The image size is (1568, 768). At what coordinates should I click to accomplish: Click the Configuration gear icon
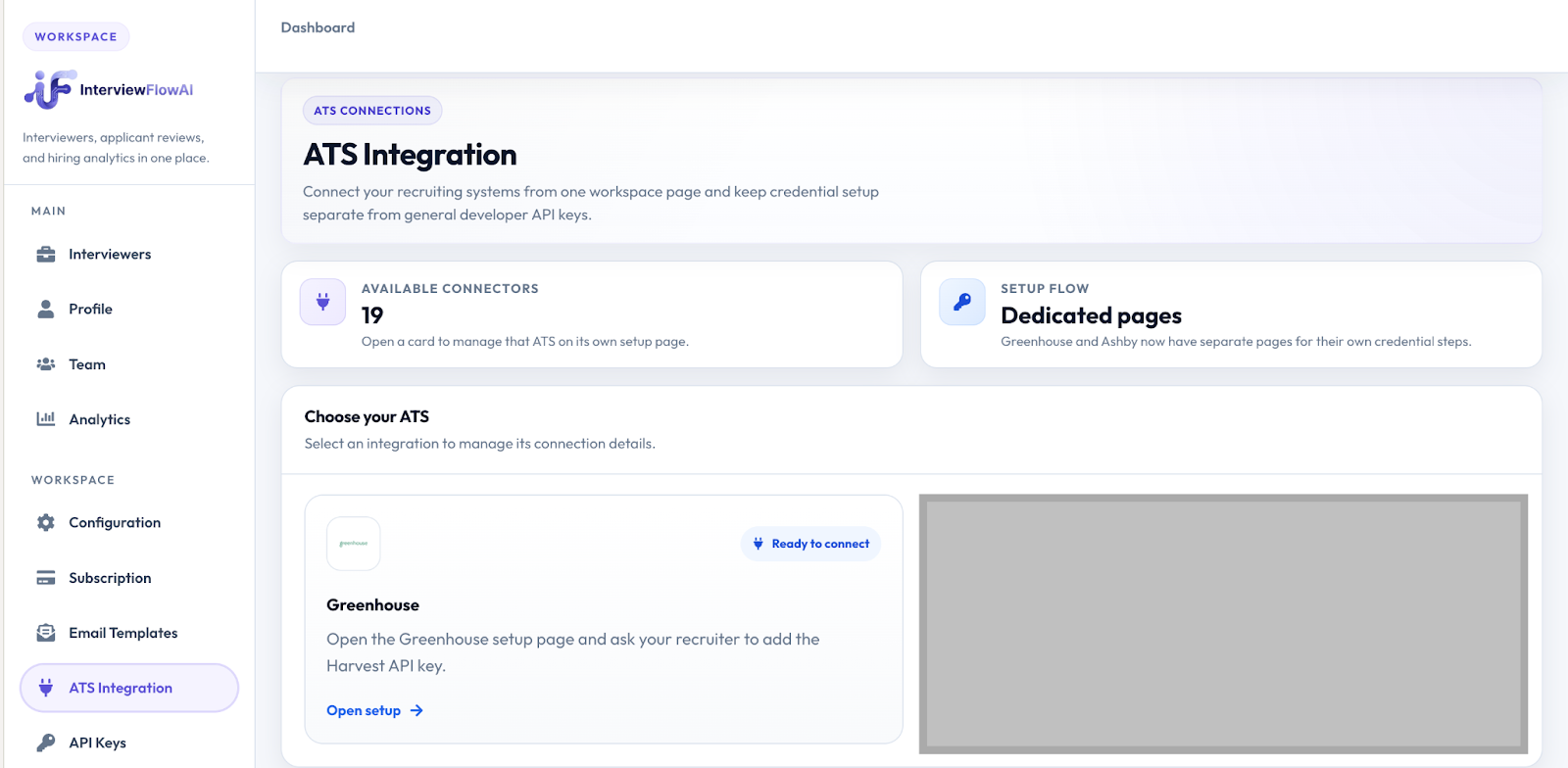(x=46, y=523)
